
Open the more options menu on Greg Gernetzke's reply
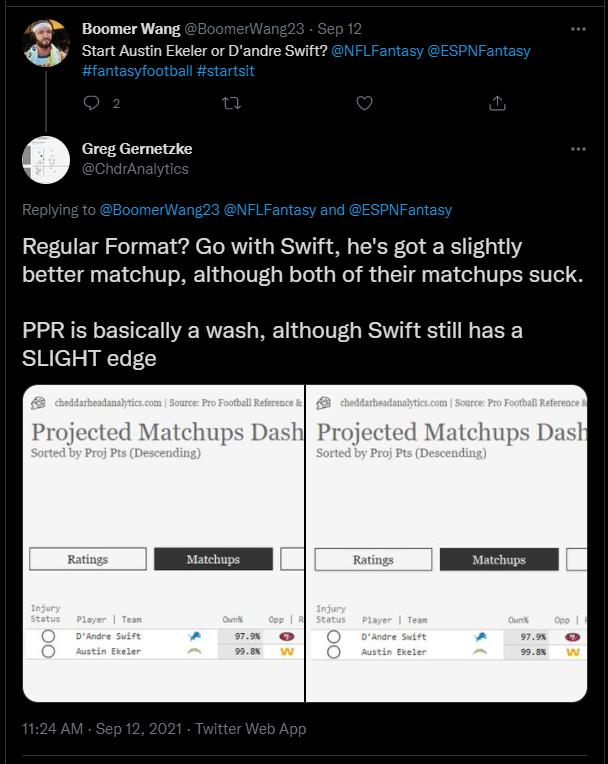click(x=578, y=149)
